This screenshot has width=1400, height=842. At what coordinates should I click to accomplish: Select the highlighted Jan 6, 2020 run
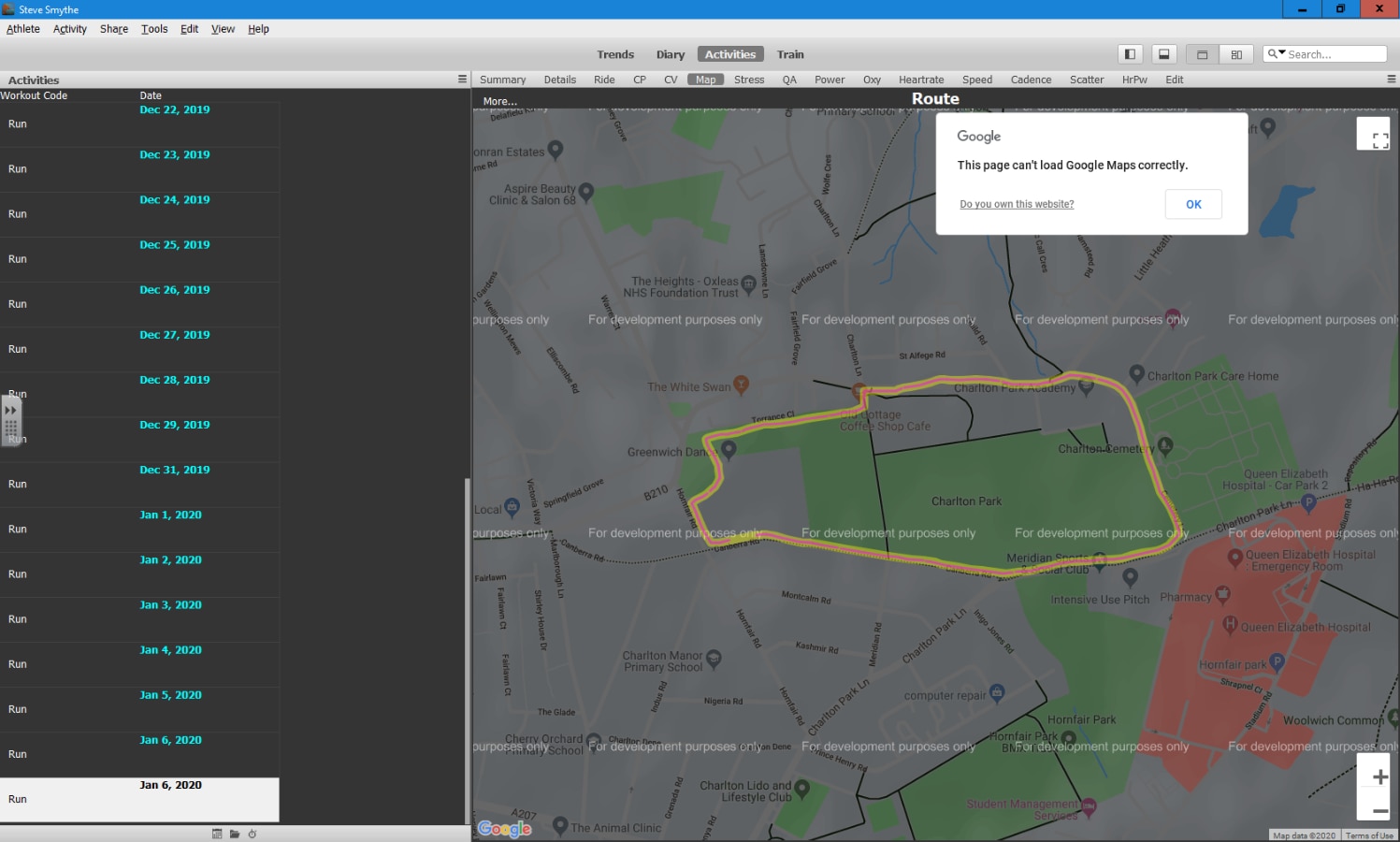[x=139, y=800]
